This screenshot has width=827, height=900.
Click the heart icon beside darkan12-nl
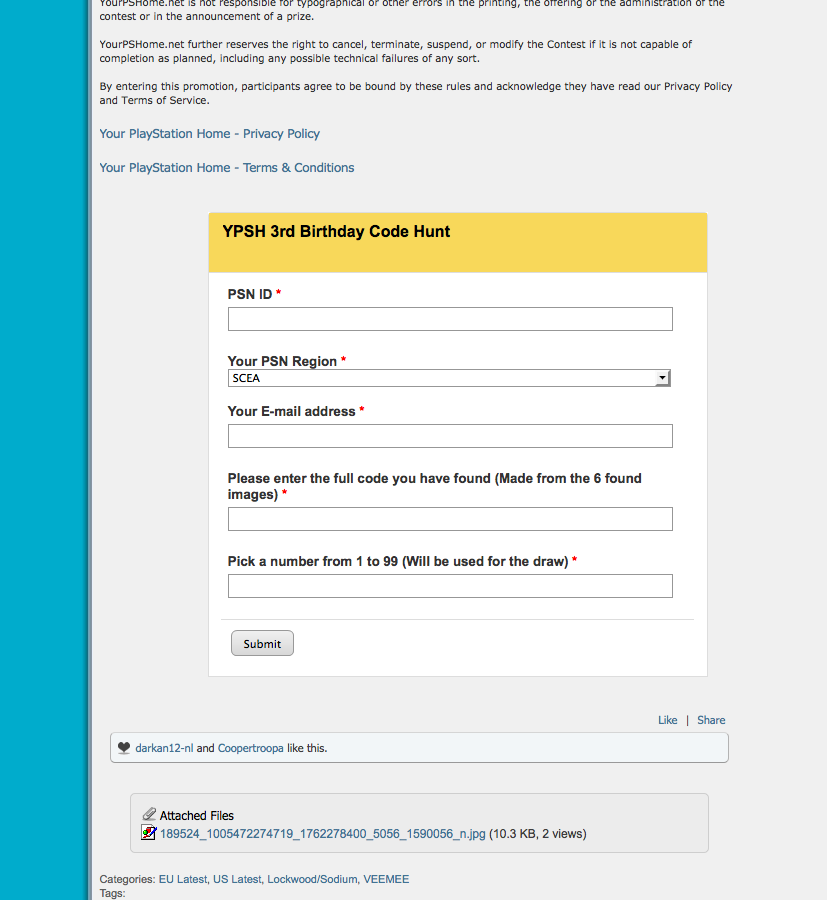(x=124, y=748)
